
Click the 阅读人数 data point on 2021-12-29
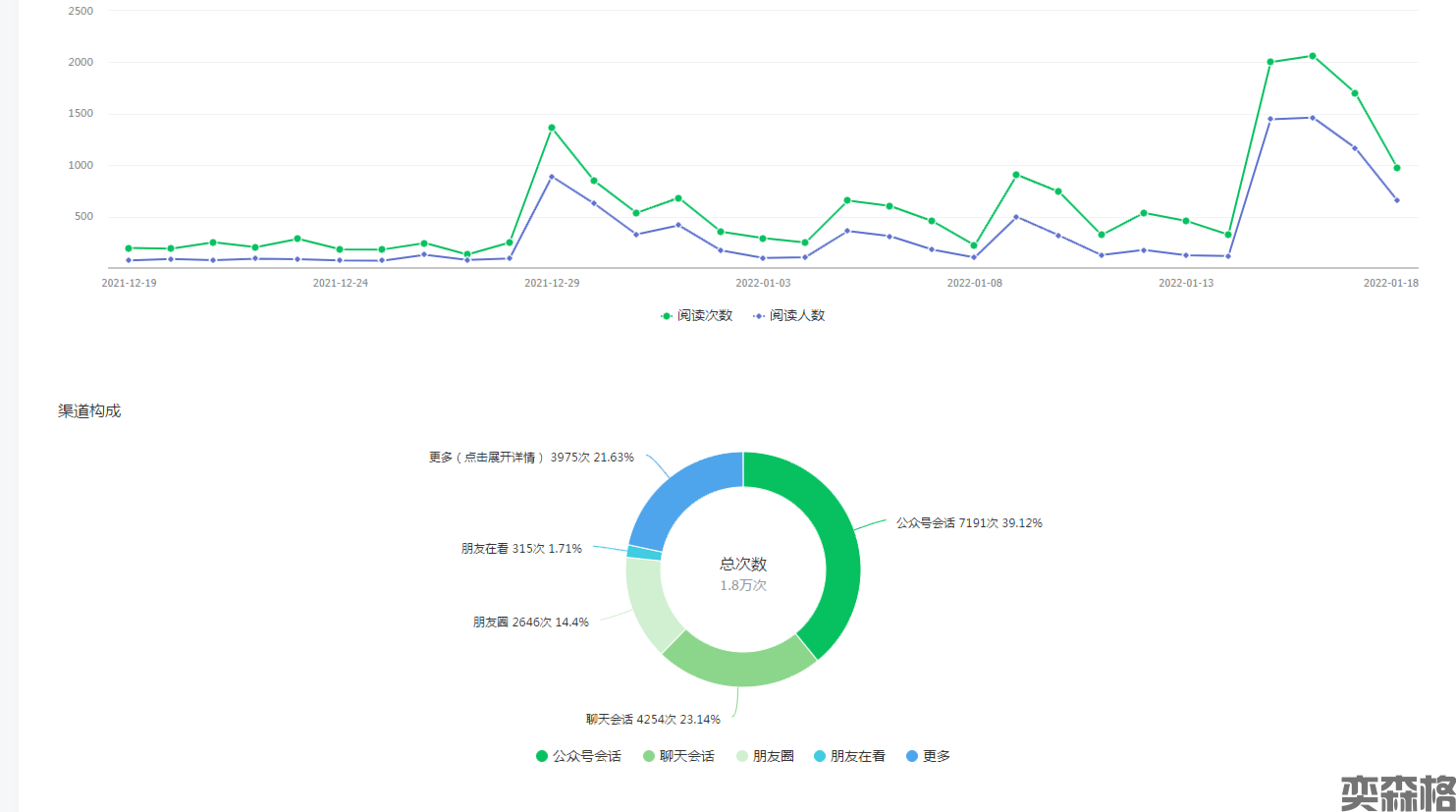pos(552,177)
